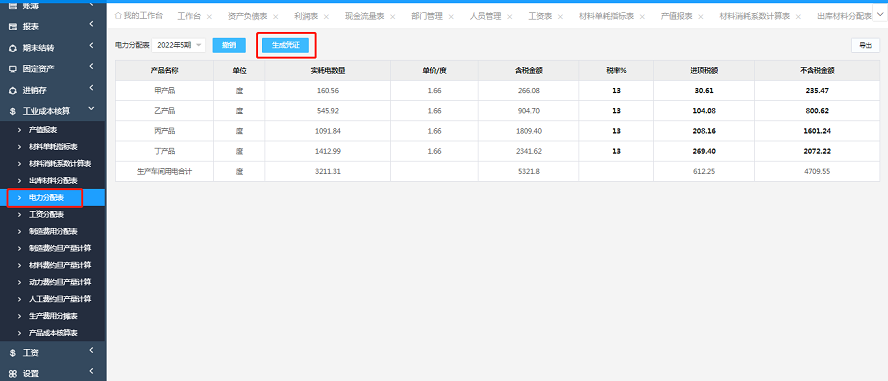Open 制造费用分配表 in the sidebar
The width and height of the screenshot is (888, 381).
(x=53, y=232)
